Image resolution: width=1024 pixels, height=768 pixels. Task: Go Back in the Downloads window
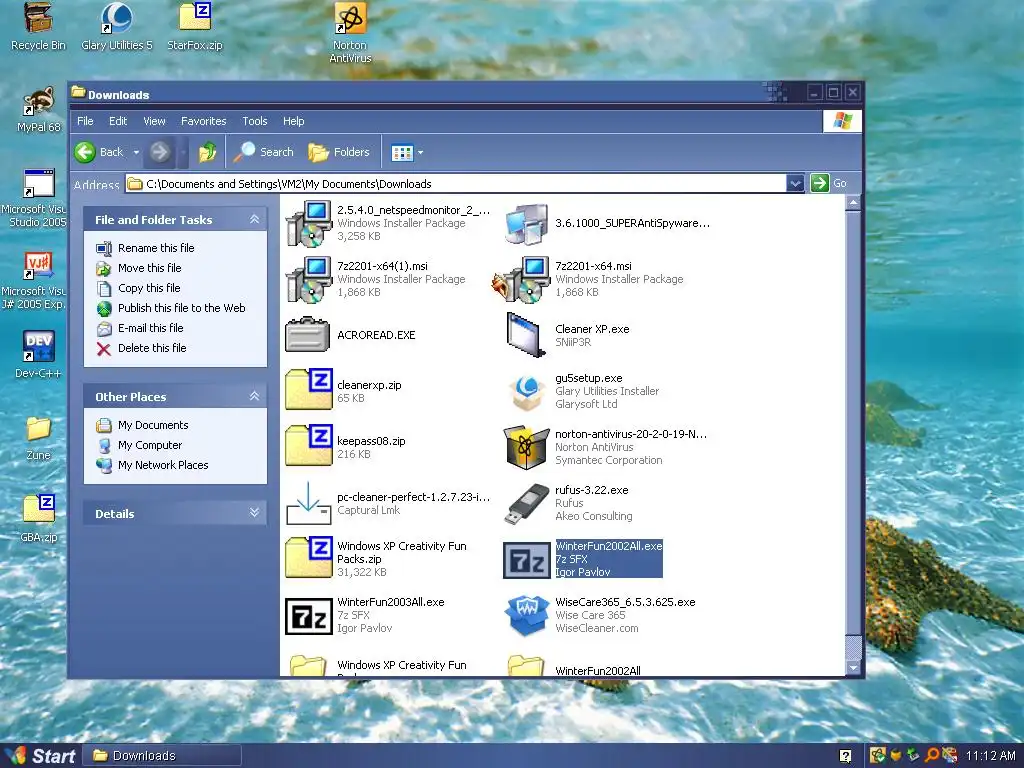pyautogui.click(x=99, y=152)
